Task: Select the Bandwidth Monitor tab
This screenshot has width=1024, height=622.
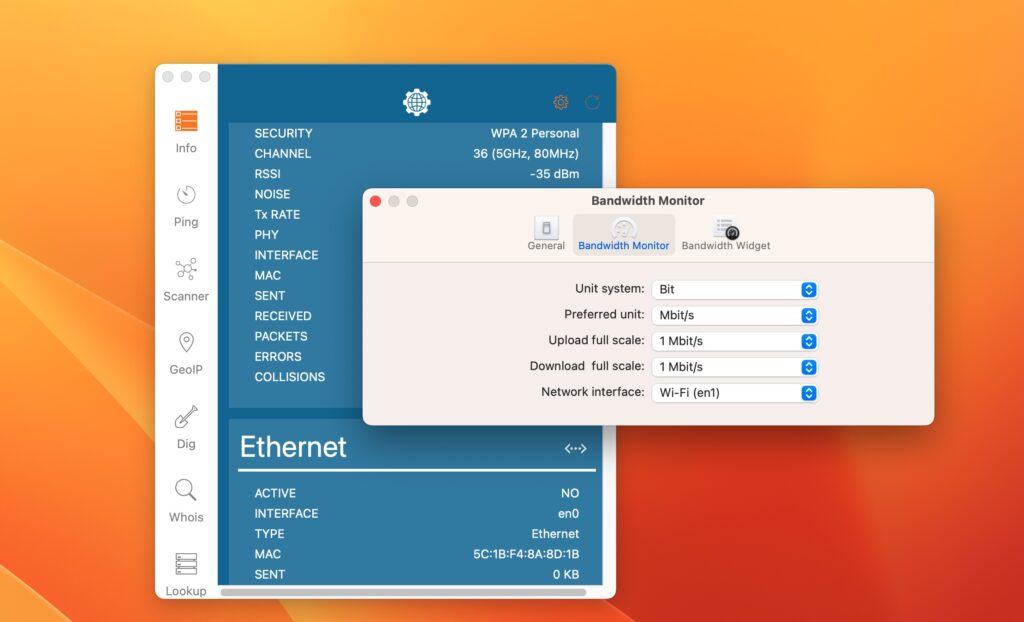Action: (x=623, y=233)
